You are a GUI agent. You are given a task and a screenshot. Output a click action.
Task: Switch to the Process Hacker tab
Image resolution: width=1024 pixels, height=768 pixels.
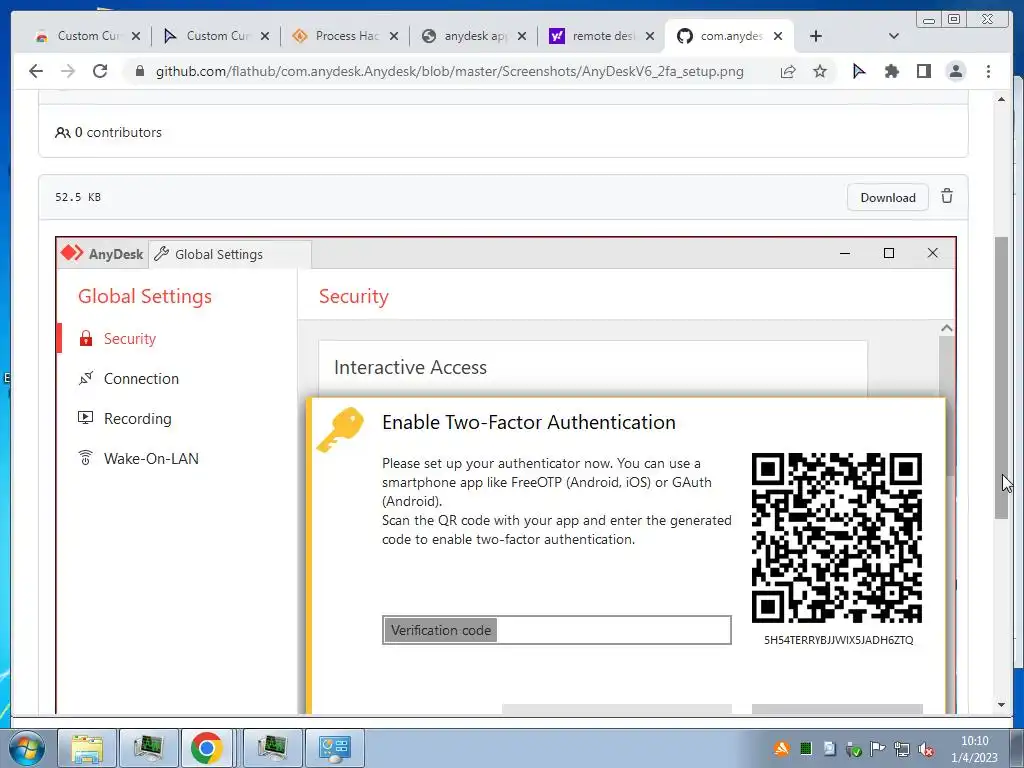[345, 36]
